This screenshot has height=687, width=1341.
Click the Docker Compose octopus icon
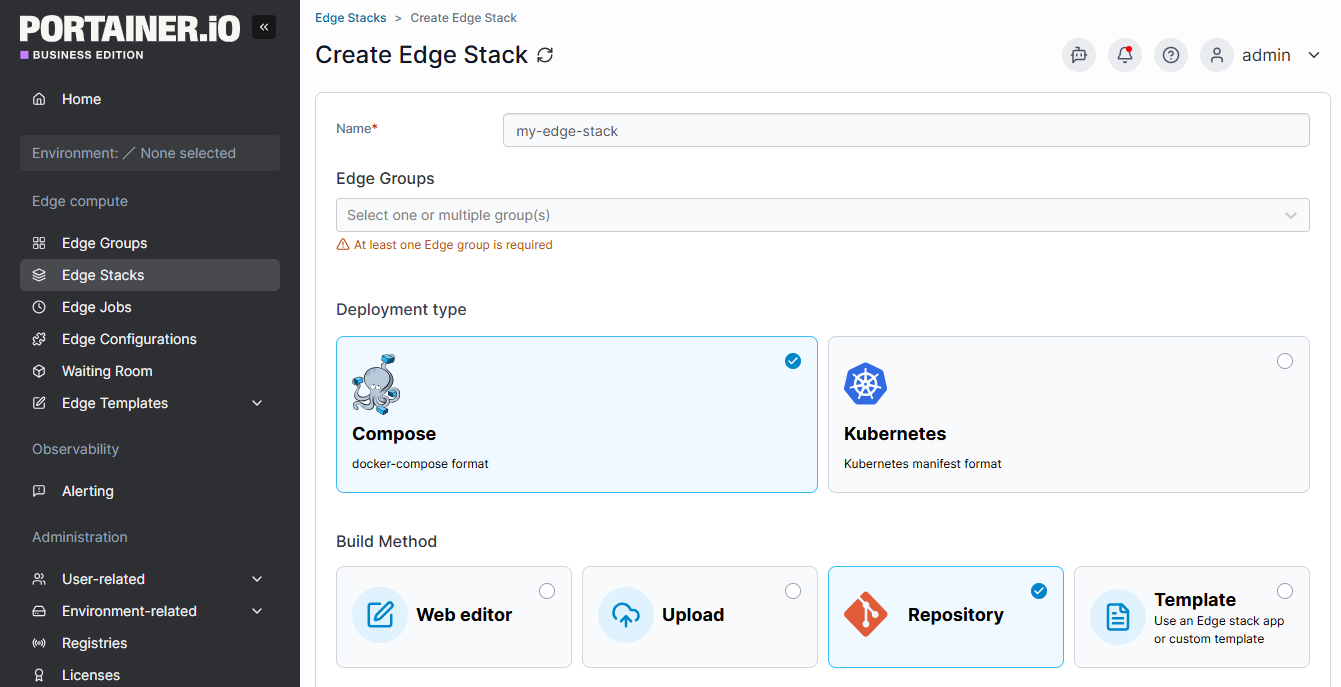[376, 383]
